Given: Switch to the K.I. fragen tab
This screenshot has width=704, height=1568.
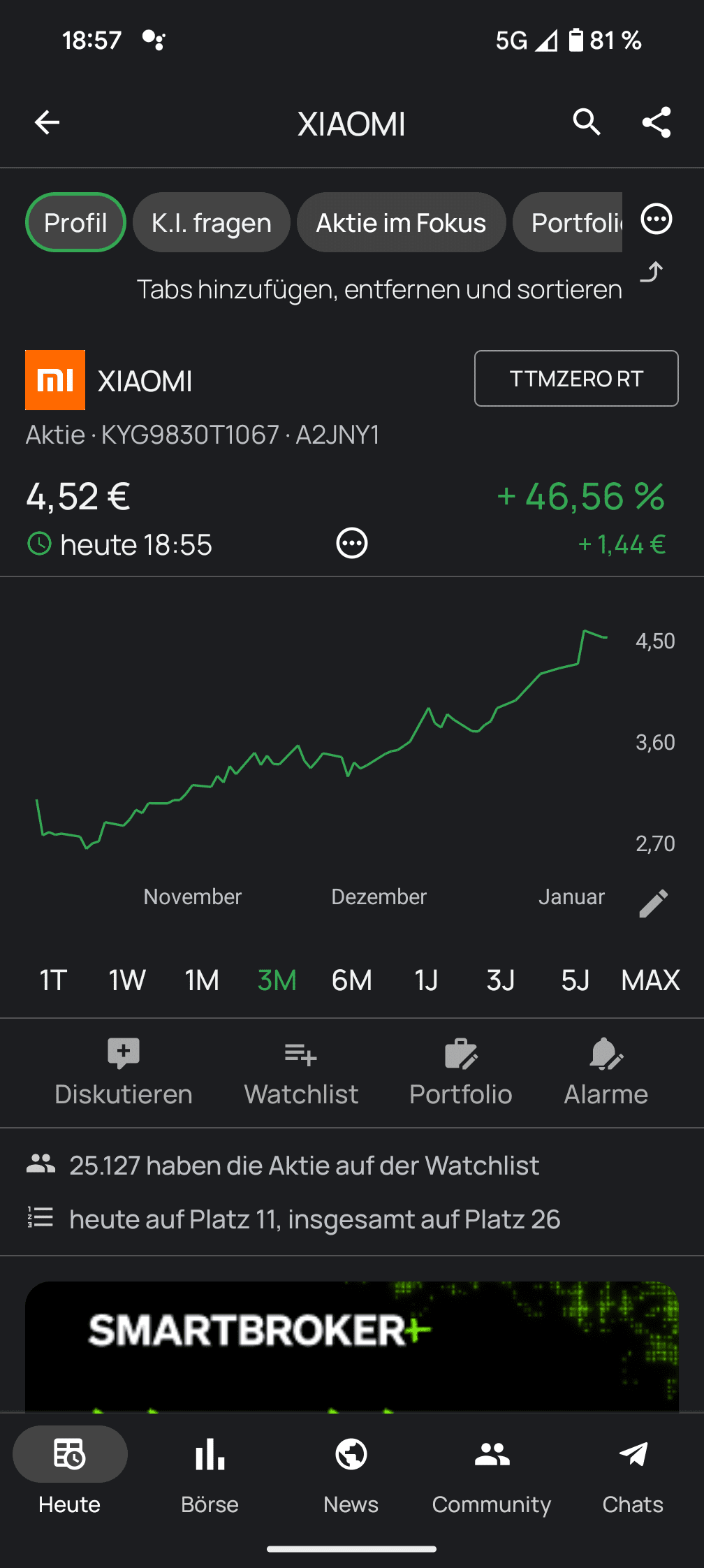Looking at the screenshot, I should pyautogui.click(x=212, y=222).
